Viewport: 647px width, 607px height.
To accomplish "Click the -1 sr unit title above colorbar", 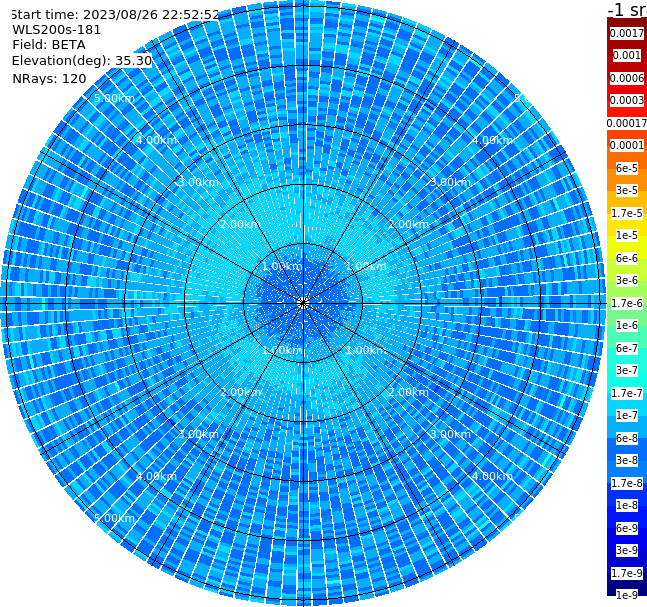I will coord(627,9).
